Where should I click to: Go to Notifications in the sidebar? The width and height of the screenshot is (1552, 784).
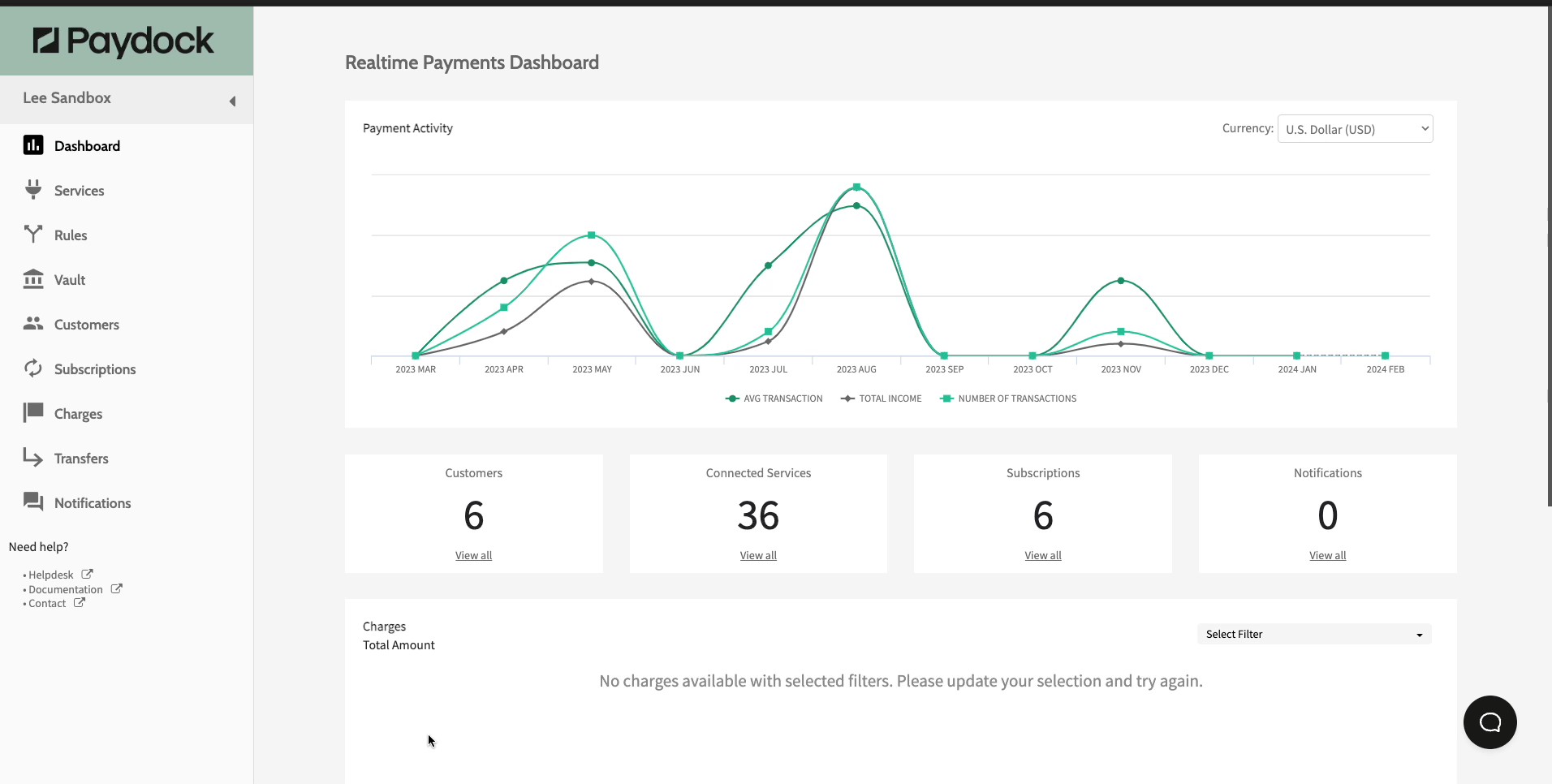click(93, 503)
